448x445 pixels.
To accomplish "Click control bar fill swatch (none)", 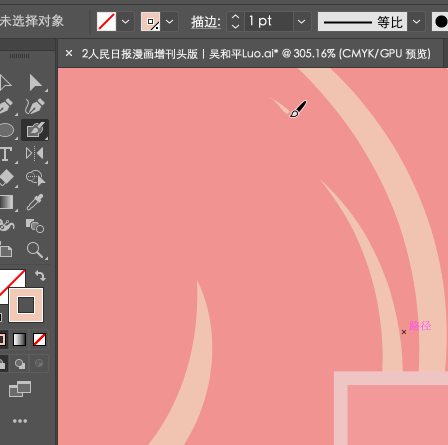I will tap(106, 22).
